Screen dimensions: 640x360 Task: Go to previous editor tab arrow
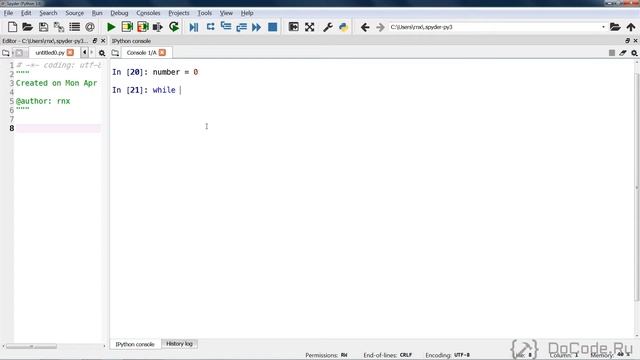click(84, 52)
